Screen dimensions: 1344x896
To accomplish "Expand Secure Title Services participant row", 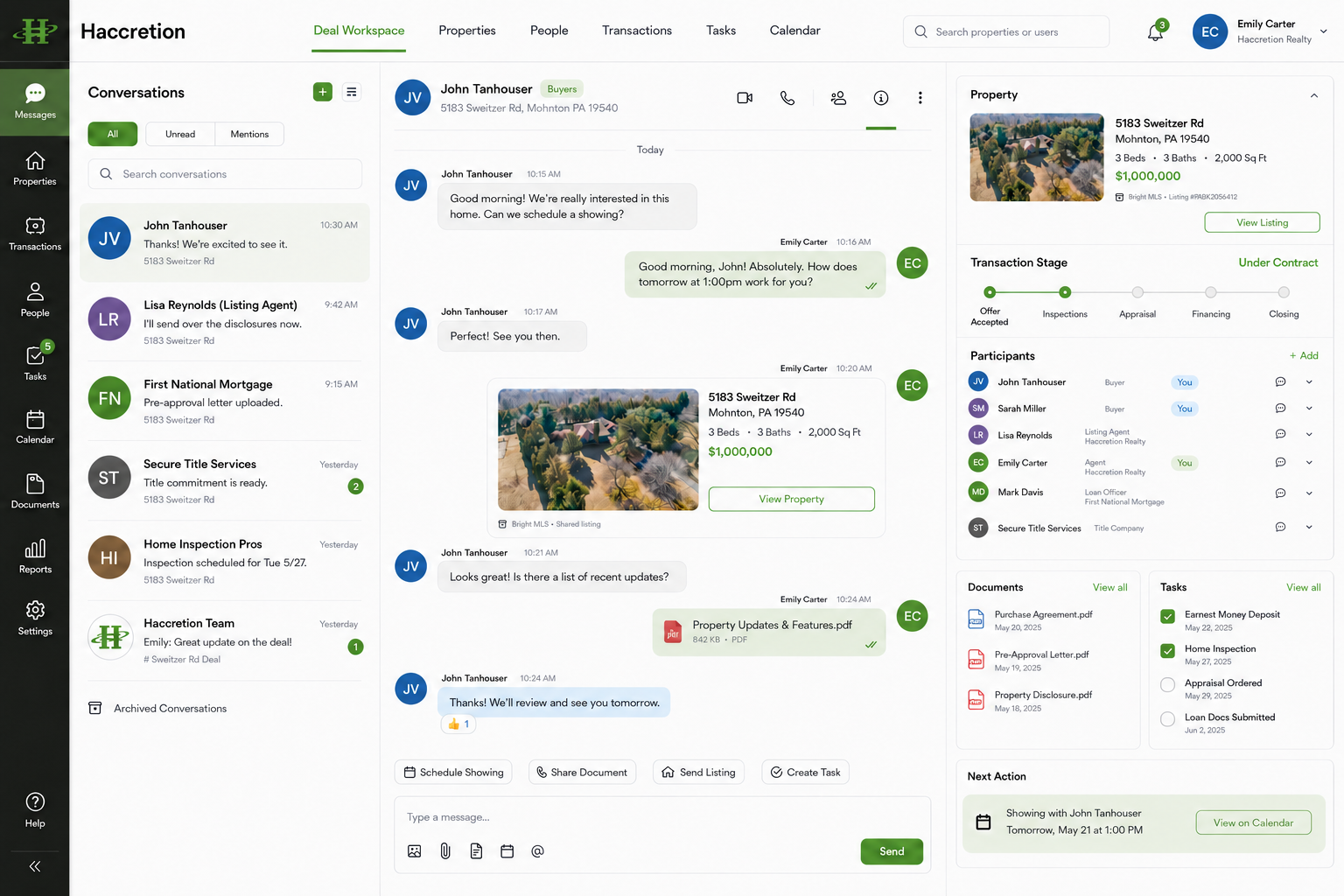I will click(x=1309, y=528).
